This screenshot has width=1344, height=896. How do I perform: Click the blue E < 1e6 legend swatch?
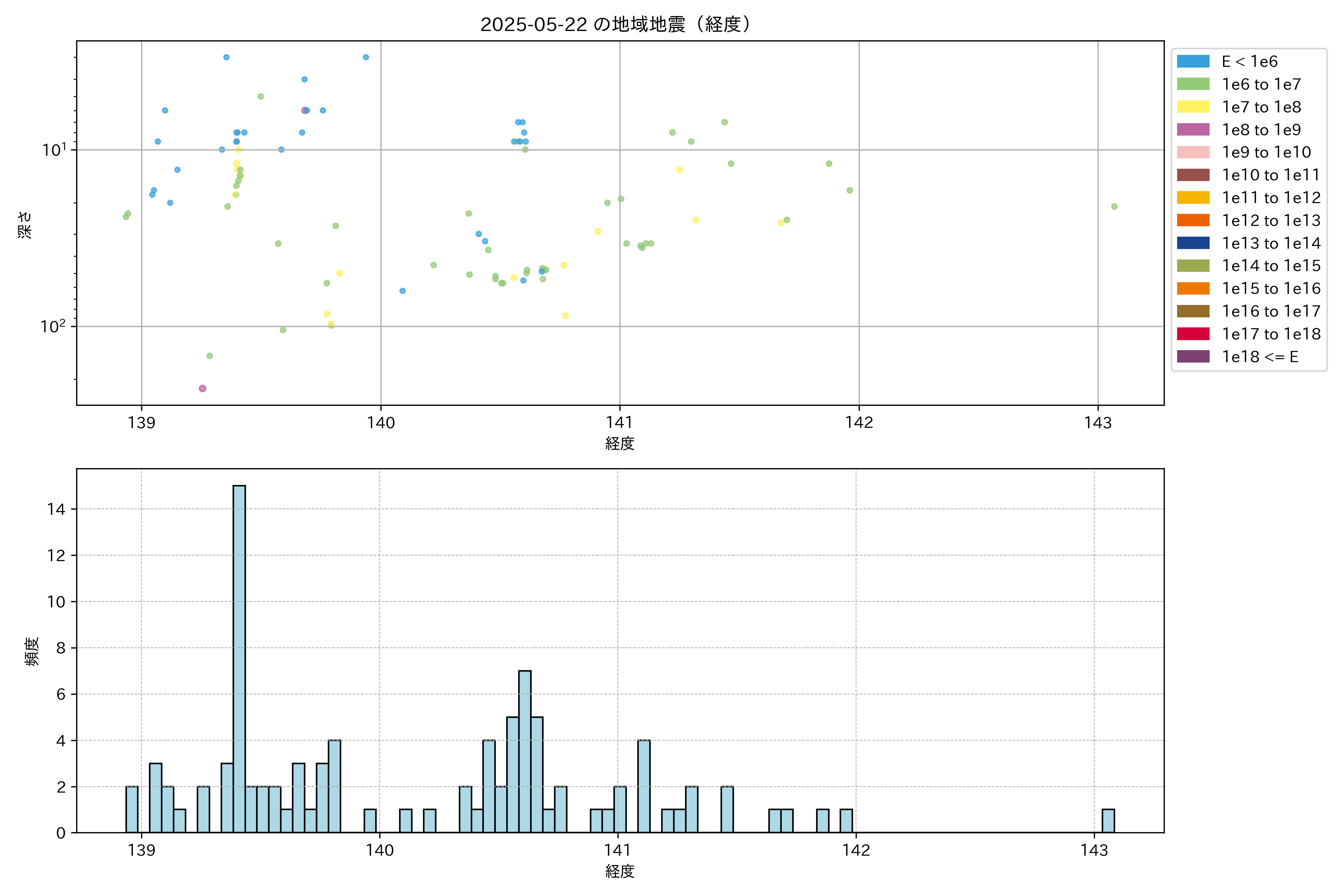pos(1192,62)
